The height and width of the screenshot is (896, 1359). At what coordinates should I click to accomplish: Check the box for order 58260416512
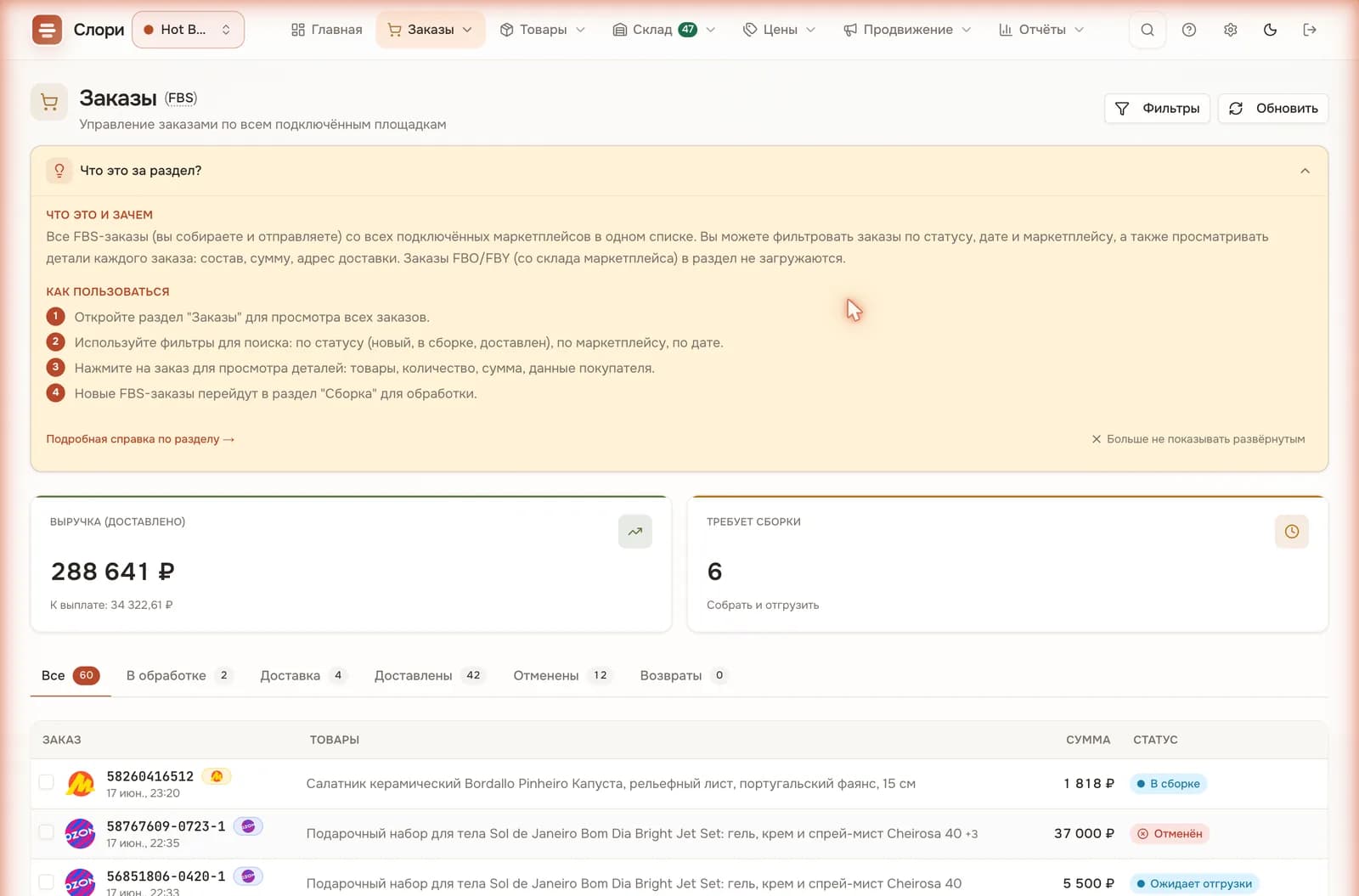[x=47, y=782]
